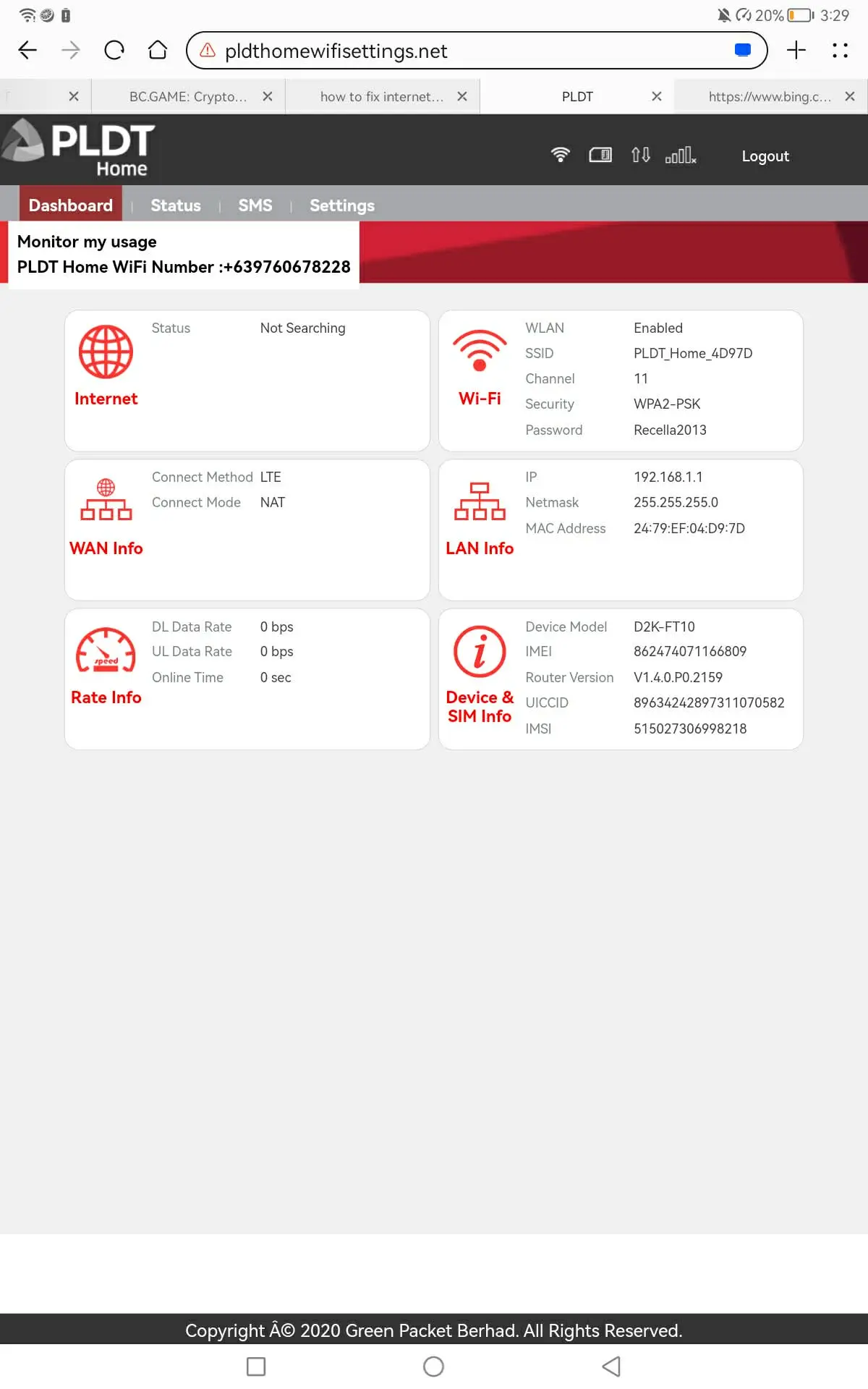Close the PLDT tab

point(657,96)
